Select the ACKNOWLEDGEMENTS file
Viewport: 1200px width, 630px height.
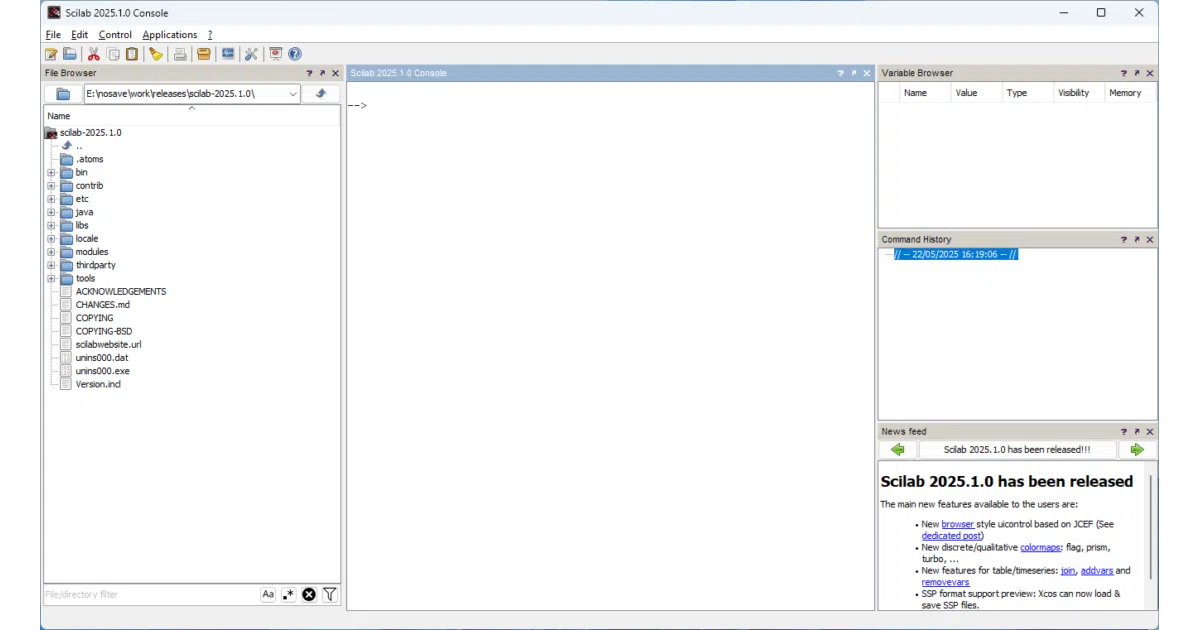121,292
